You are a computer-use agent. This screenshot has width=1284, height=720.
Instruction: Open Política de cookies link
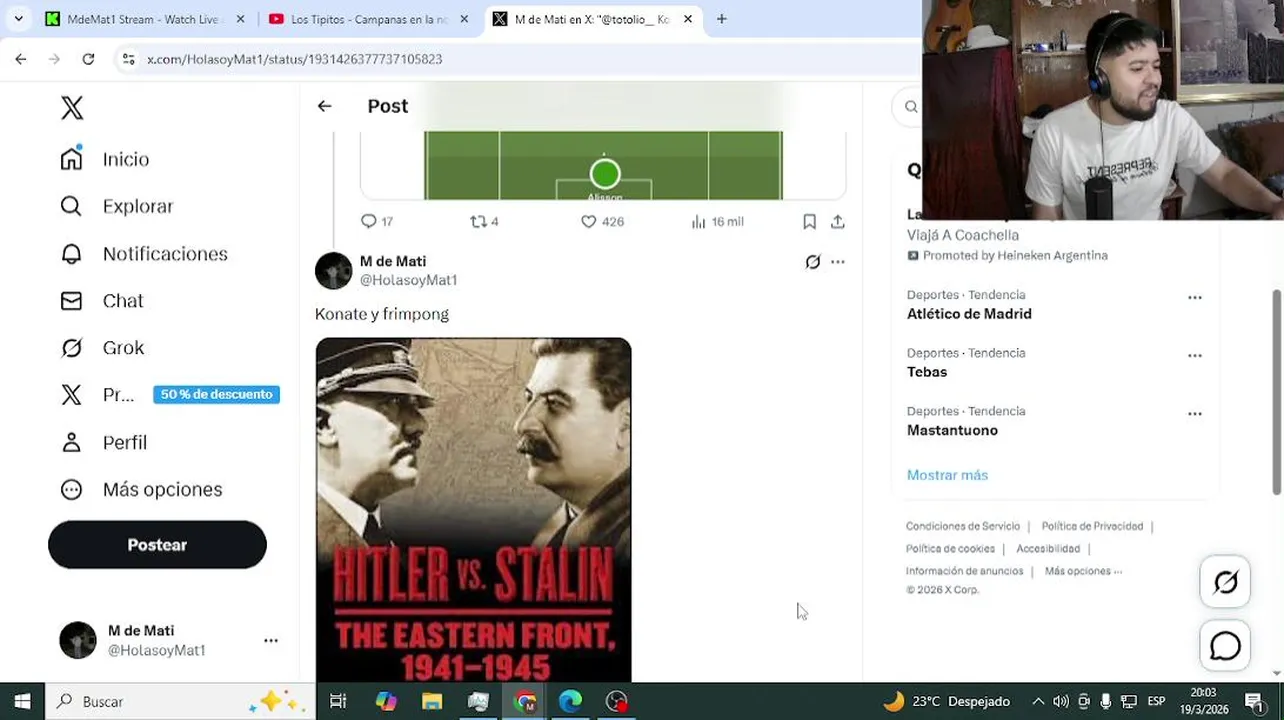(x=950, y=548)
